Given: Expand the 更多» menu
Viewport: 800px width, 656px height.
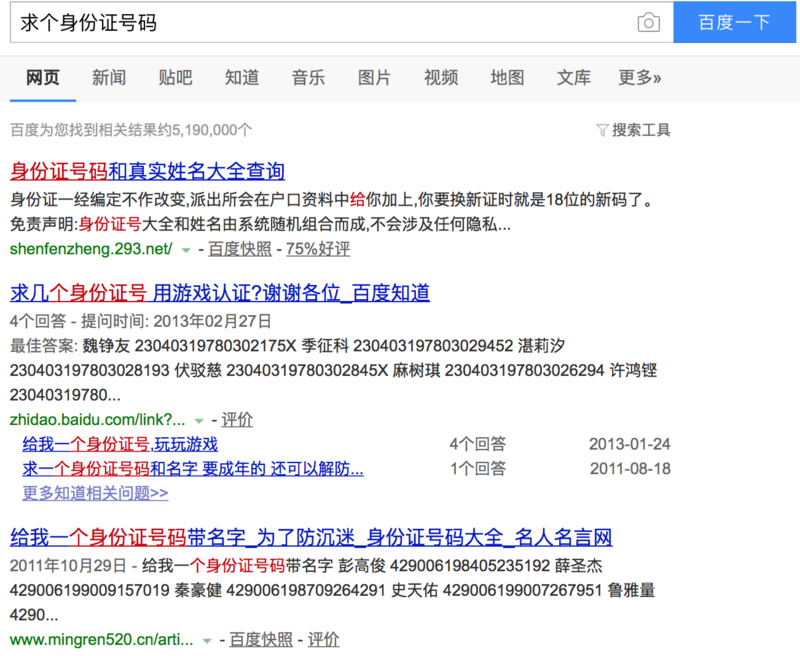Looking at the screenshot, I should (x=640, y=77).
